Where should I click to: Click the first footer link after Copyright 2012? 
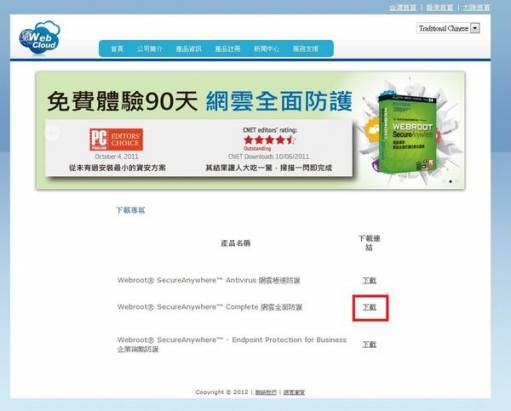coord(266,392)
